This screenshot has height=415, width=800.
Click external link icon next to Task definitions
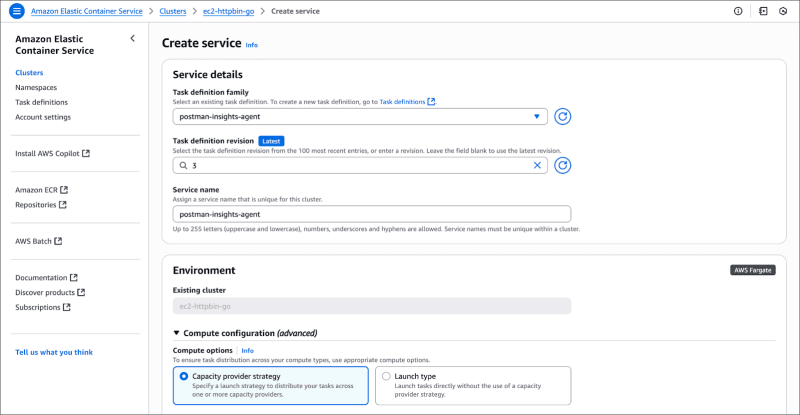click(431, 102)
